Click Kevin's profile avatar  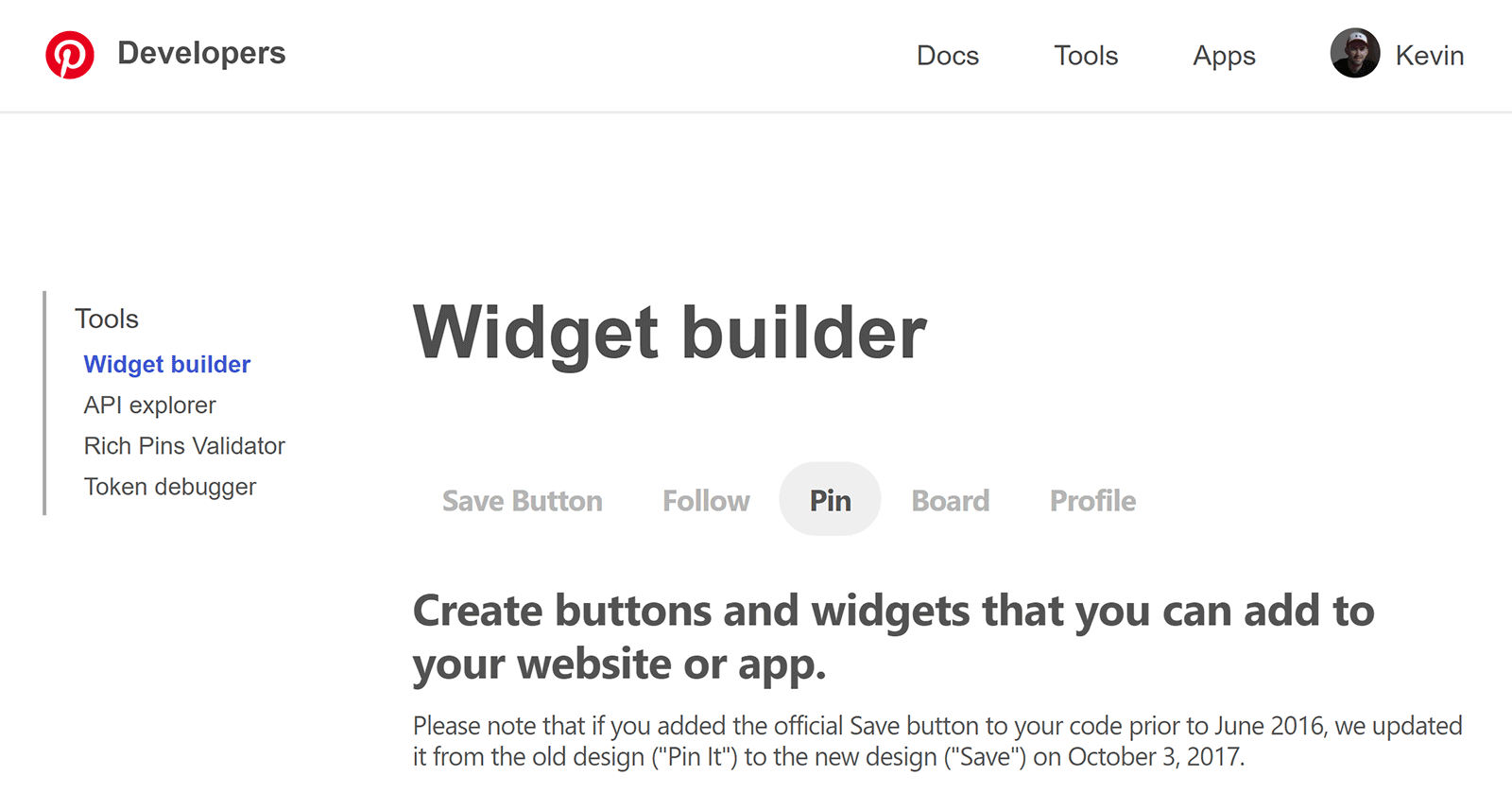tap(1354, 54)
